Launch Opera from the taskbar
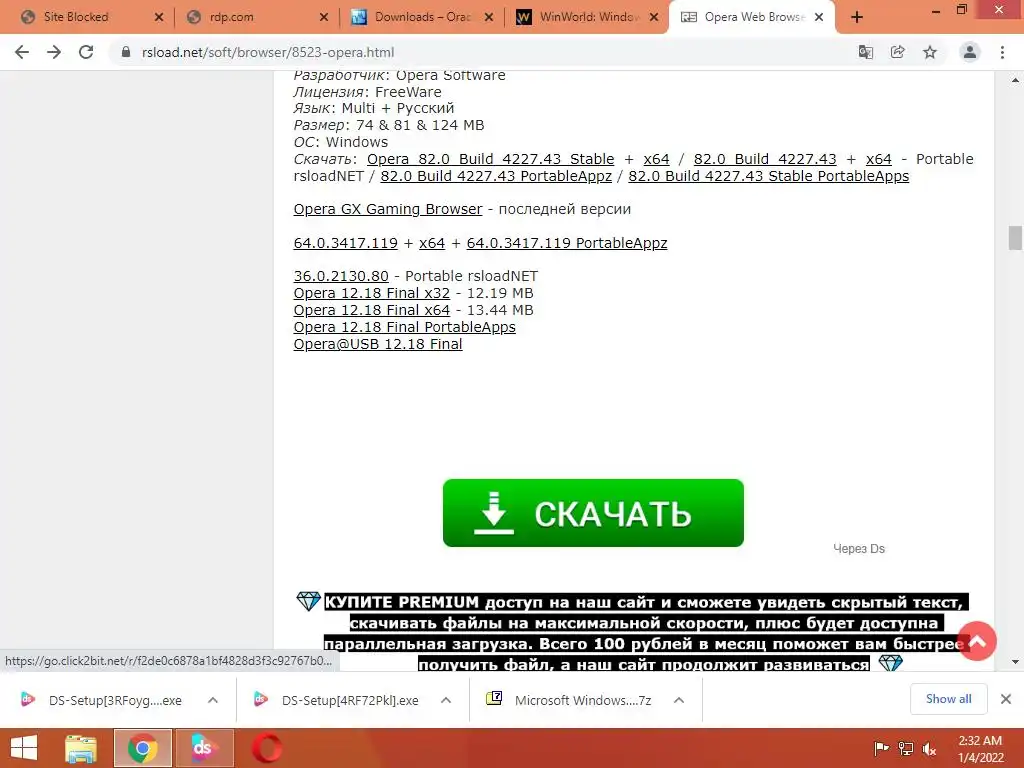This screenshot has height=768, width=1024. [267, 748]
